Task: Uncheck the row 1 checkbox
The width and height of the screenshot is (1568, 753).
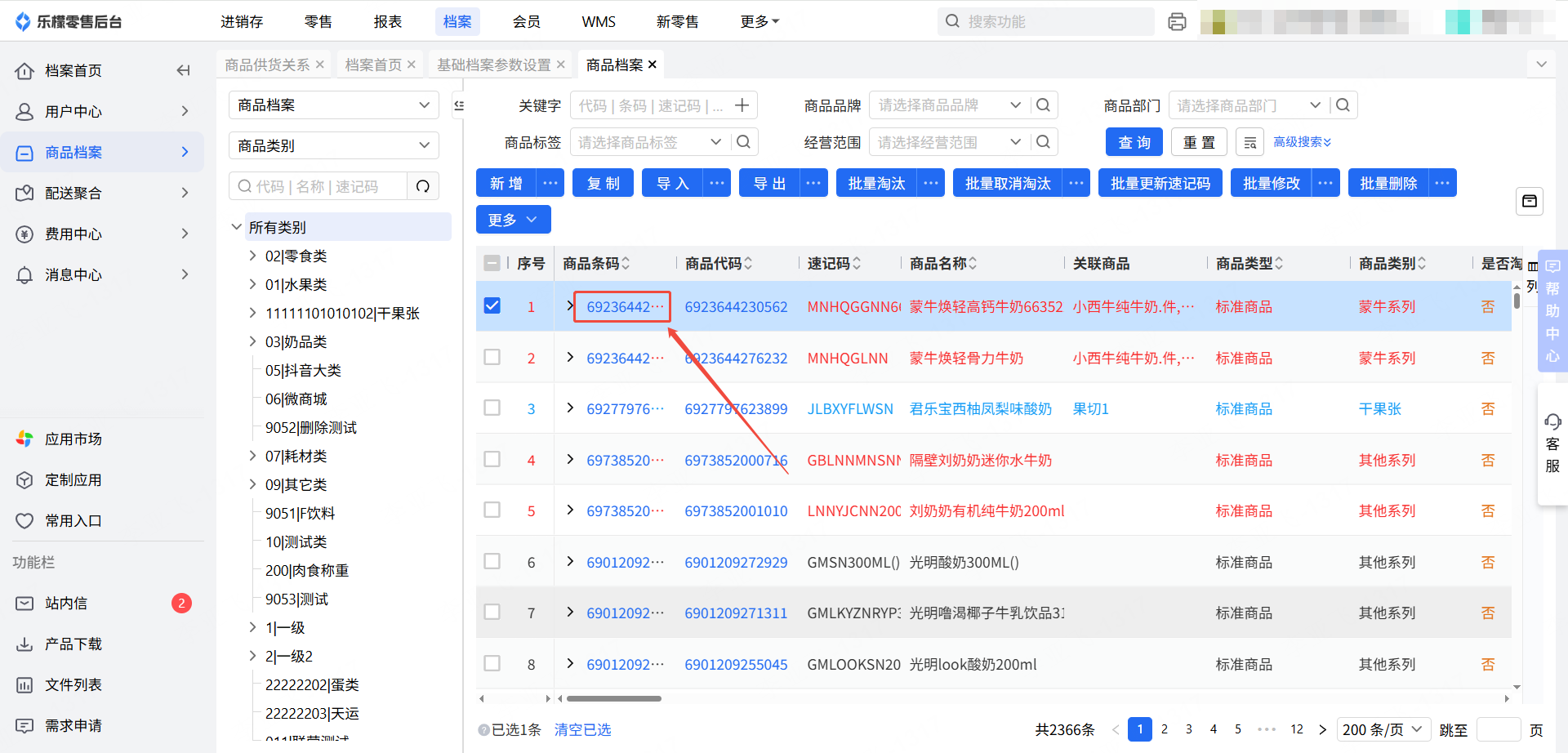Action: (x=492, y=305)
